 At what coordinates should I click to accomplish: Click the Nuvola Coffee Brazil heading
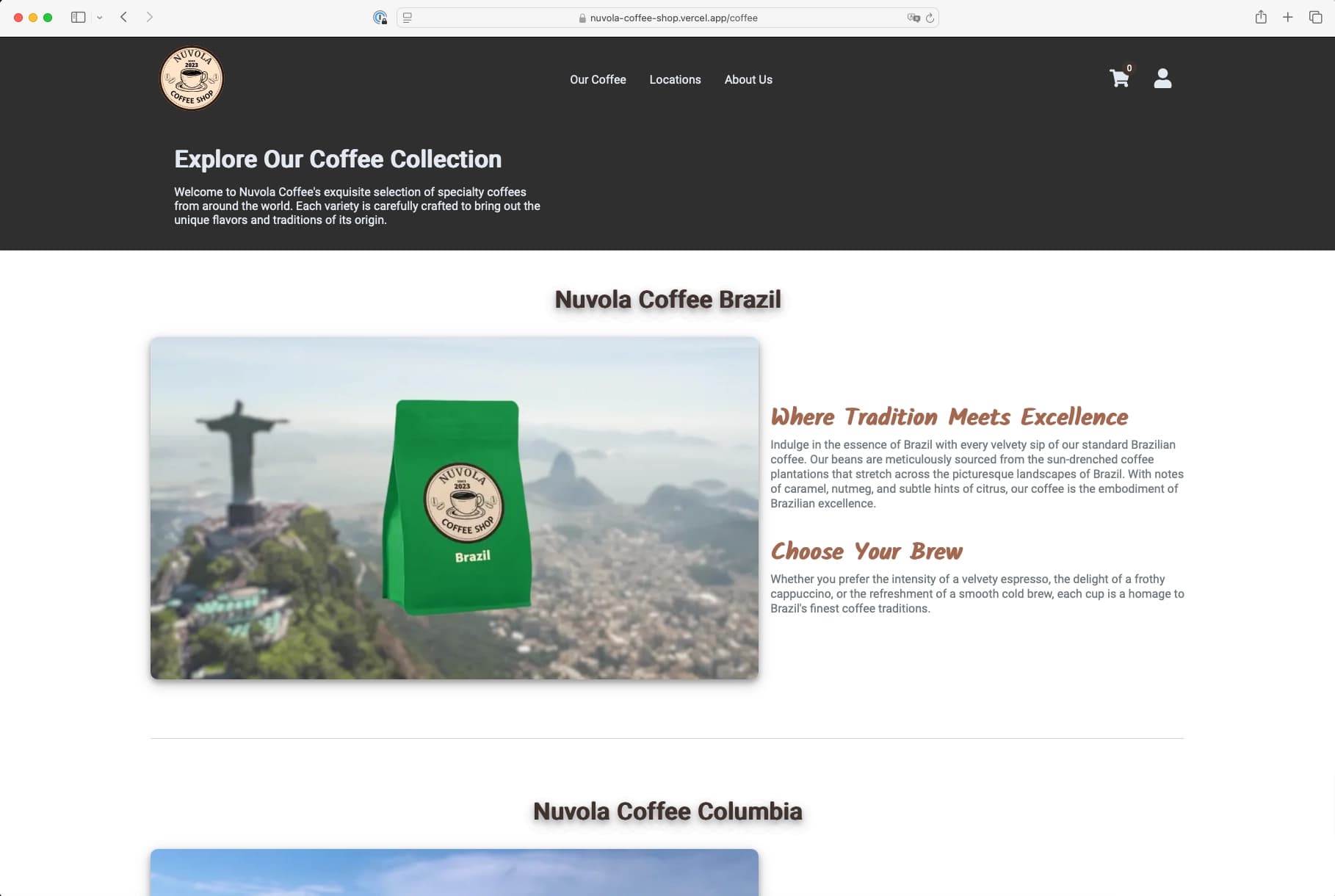point(667,300)
